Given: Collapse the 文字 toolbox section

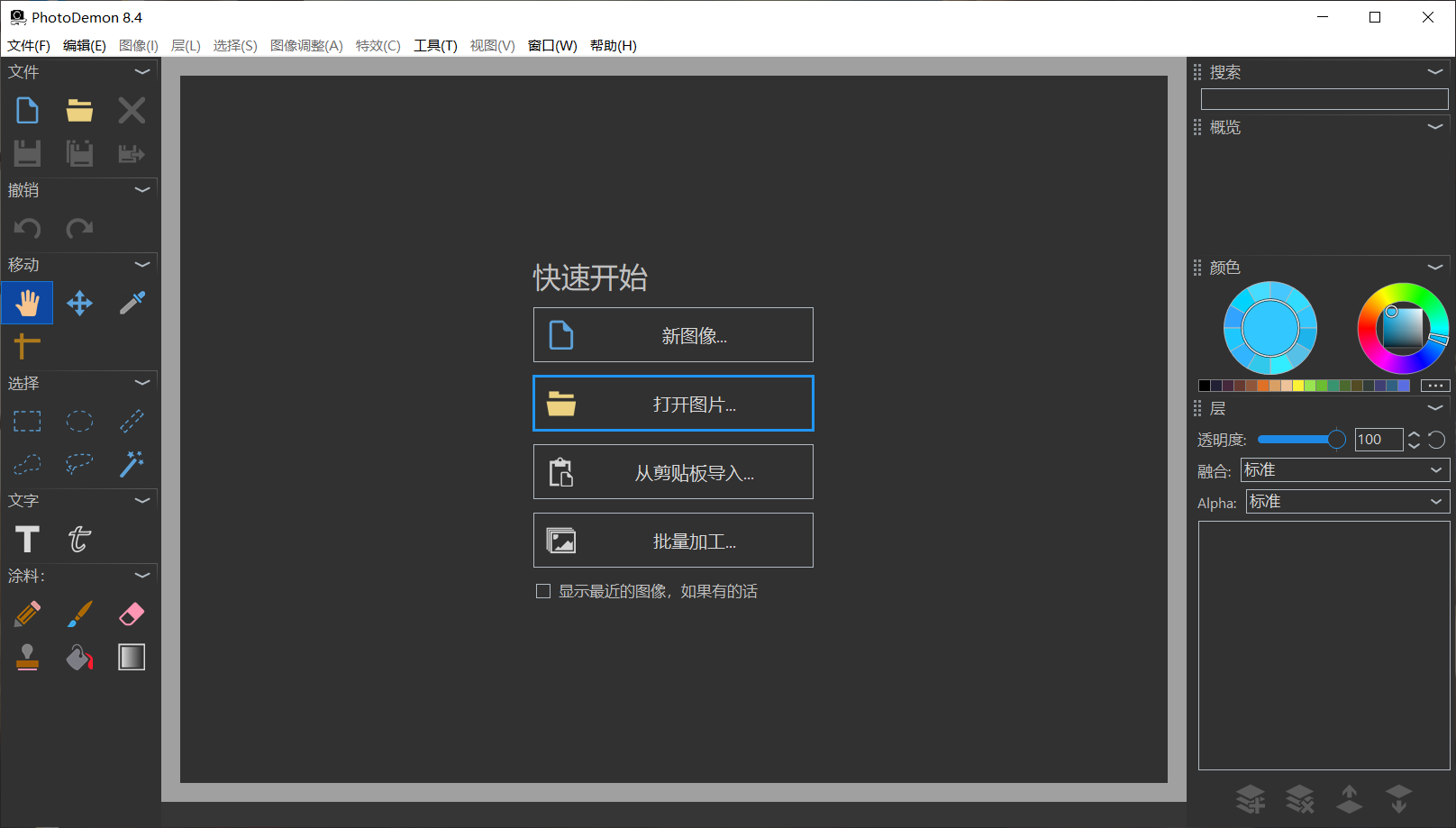Looking at the screenshot, I should (142, 500).
